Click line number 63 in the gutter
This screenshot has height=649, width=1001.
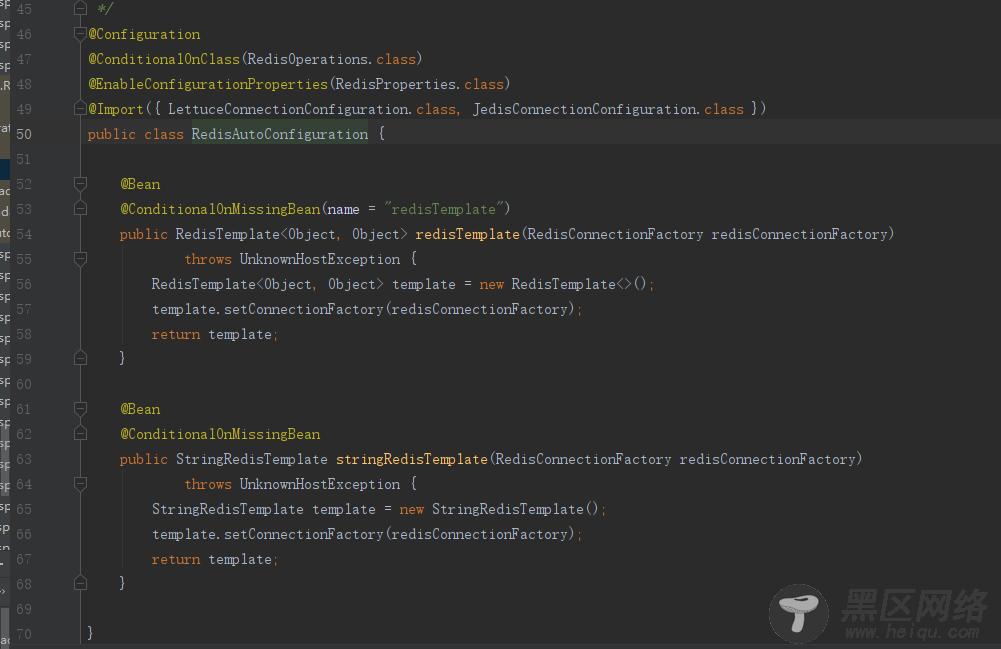(x=24, y=459)
